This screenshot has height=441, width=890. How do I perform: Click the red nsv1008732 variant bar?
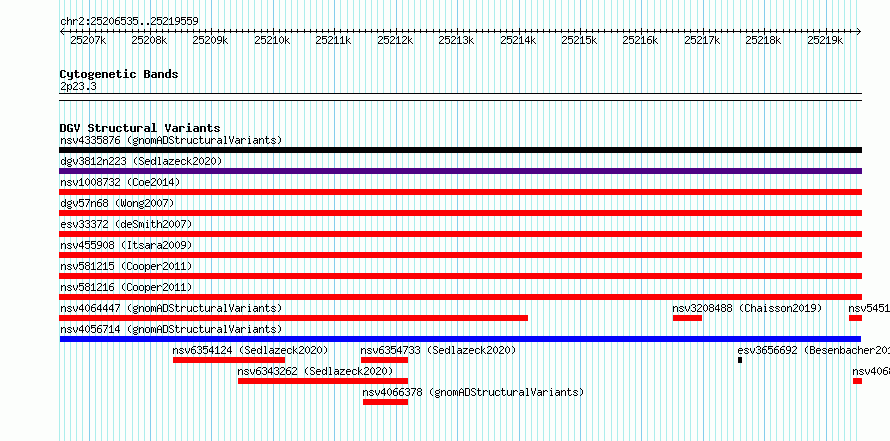pos(460,192)
